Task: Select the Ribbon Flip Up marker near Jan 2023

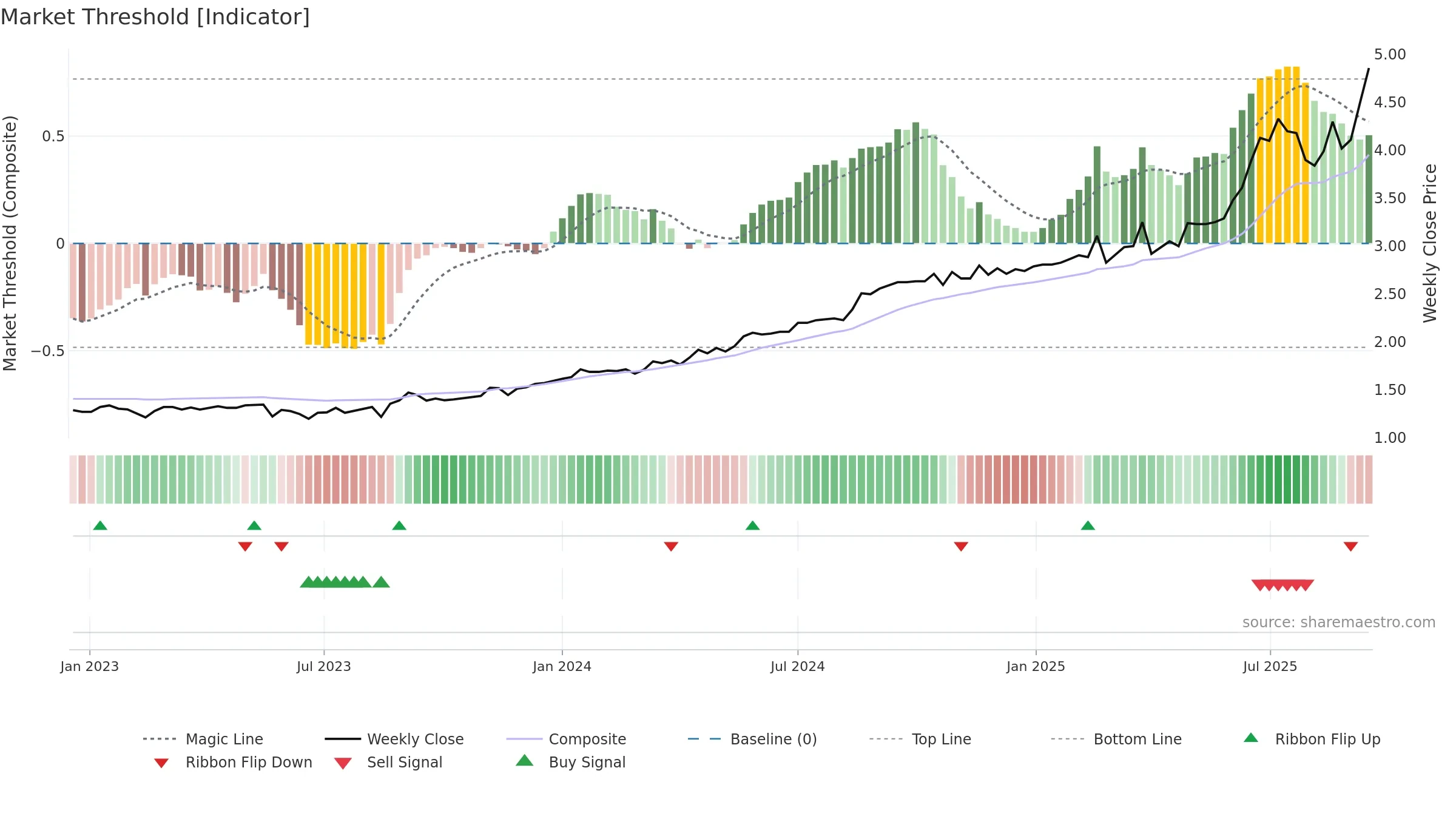Action: point(100,525)
